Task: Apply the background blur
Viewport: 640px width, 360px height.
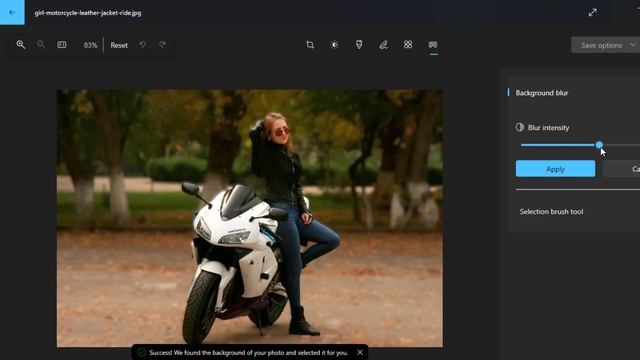Action: [555, 169]
